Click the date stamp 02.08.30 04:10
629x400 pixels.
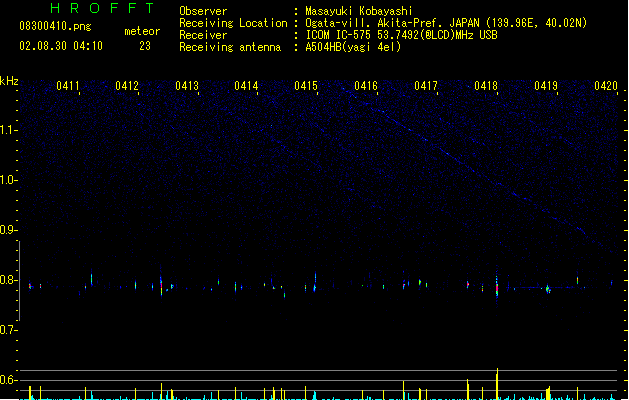61,46
